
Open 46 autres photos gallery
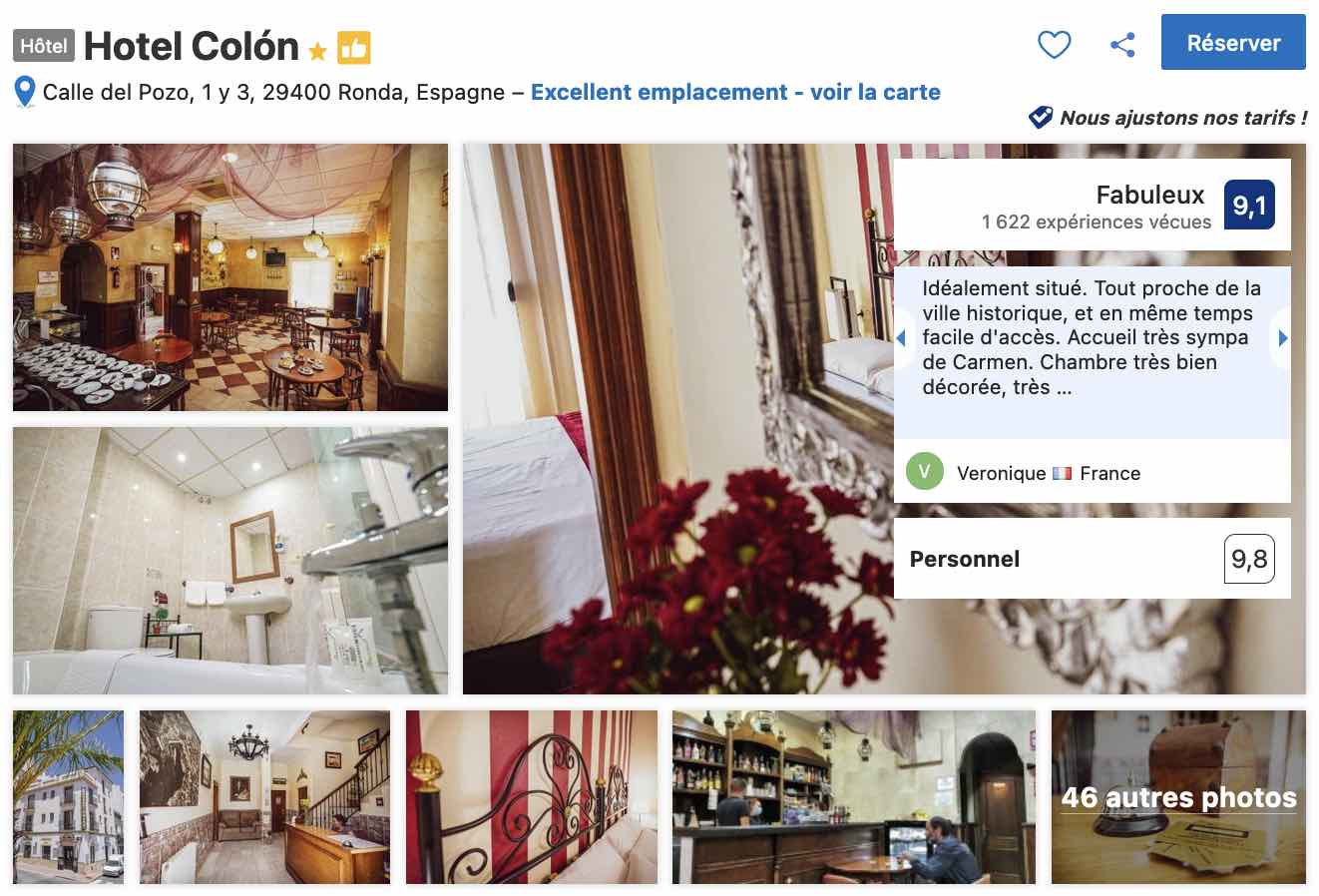click(1178, 797)
